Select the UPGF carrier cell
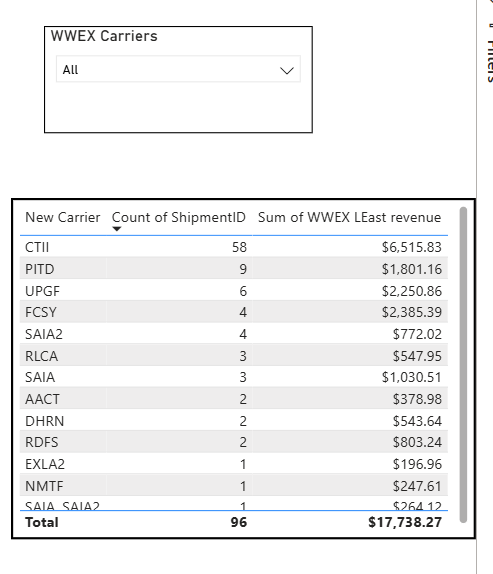 pyautogui.click(x=42, y=291)
